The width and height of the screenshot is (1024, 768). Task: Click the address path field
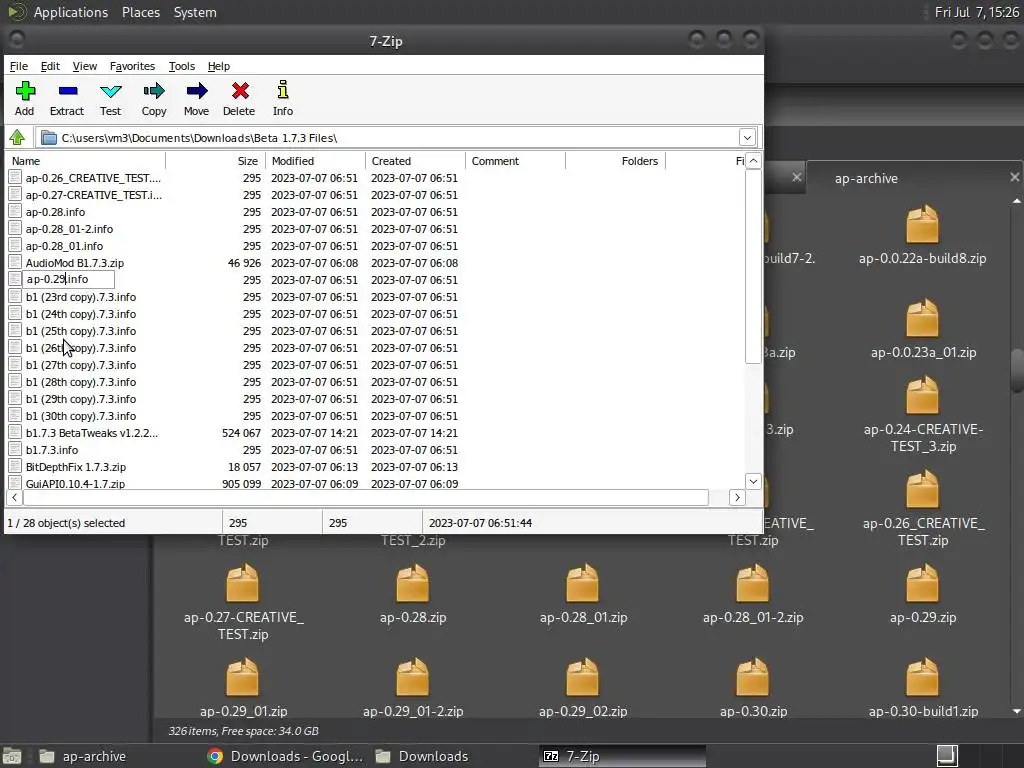pyautogui.click(x=389, y=138)
